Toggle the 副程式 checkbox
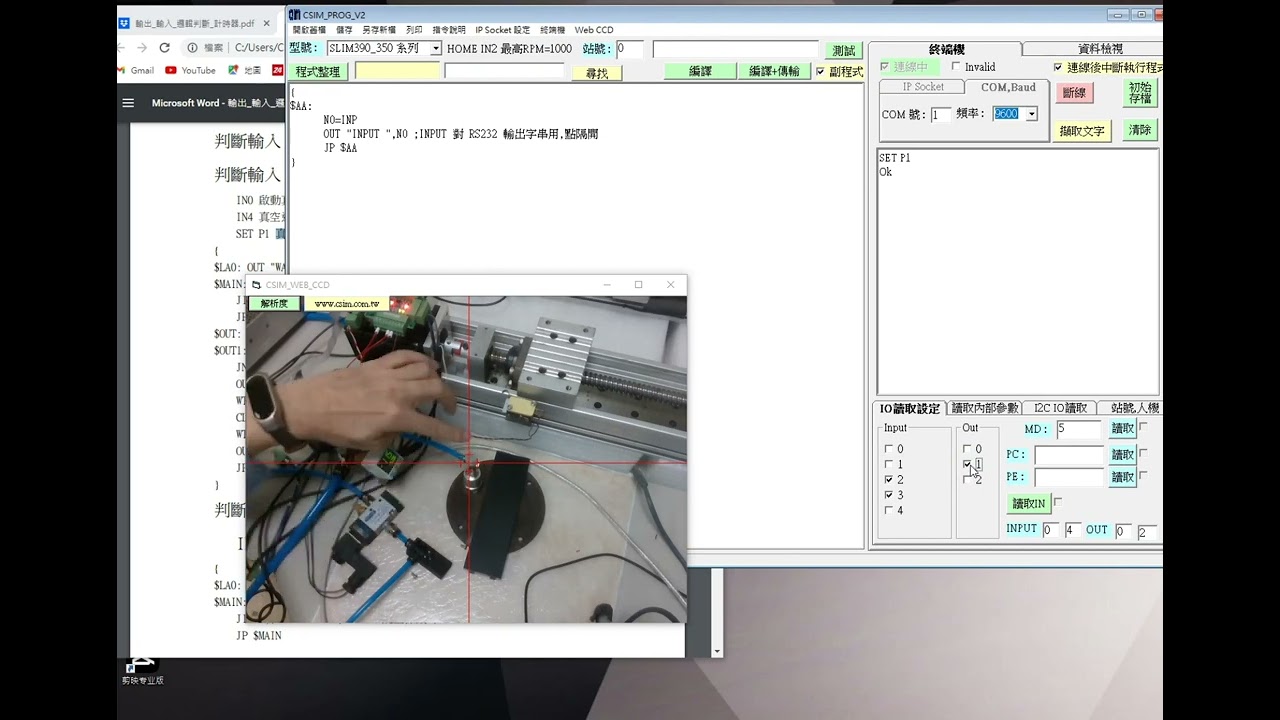1280x720 pixels. point(821,72)
